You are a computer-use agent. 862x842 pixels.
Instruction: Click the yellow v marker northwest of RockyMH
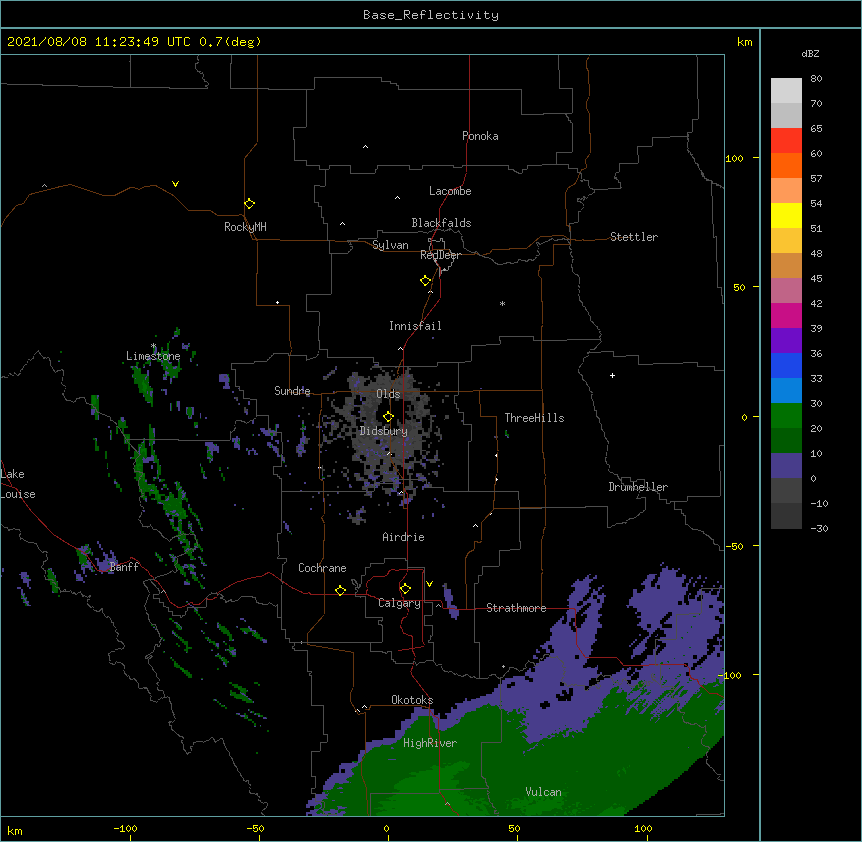(175, 184)
